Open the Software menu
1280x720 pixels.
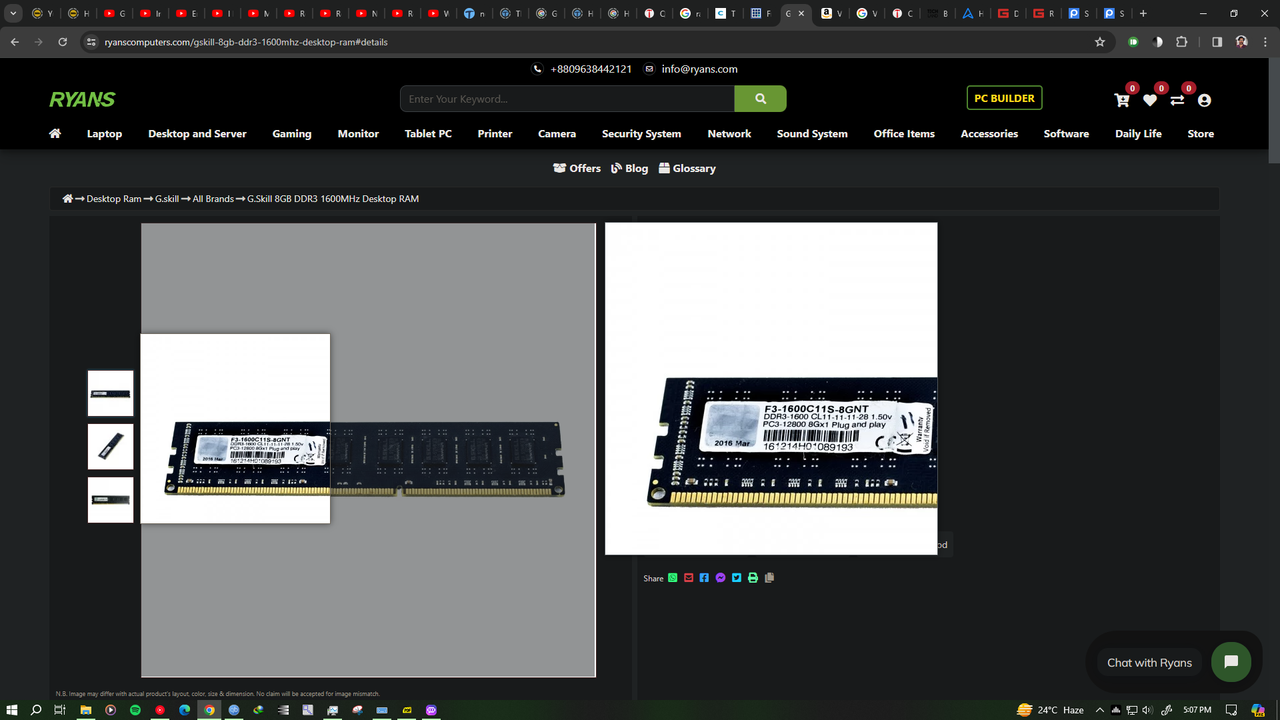coord(1066,133)
